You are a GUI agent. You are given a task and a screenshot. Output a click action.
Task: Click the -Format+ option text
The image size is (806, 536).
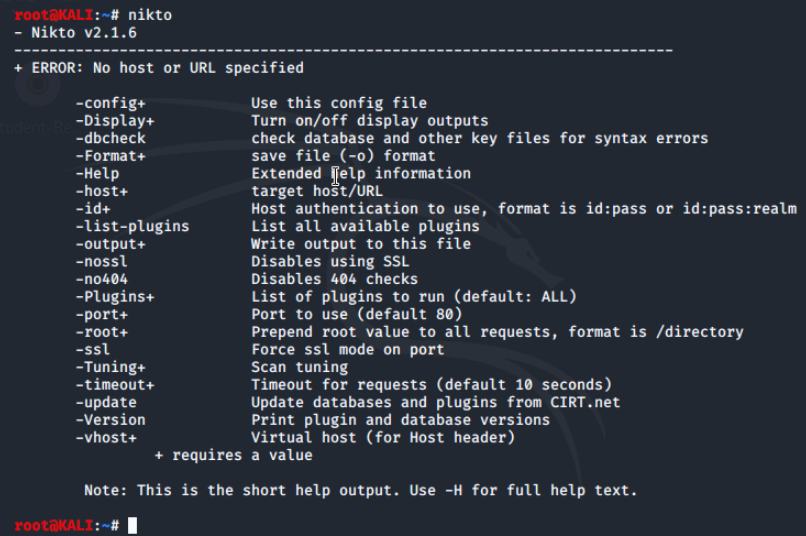click(111, 156)
